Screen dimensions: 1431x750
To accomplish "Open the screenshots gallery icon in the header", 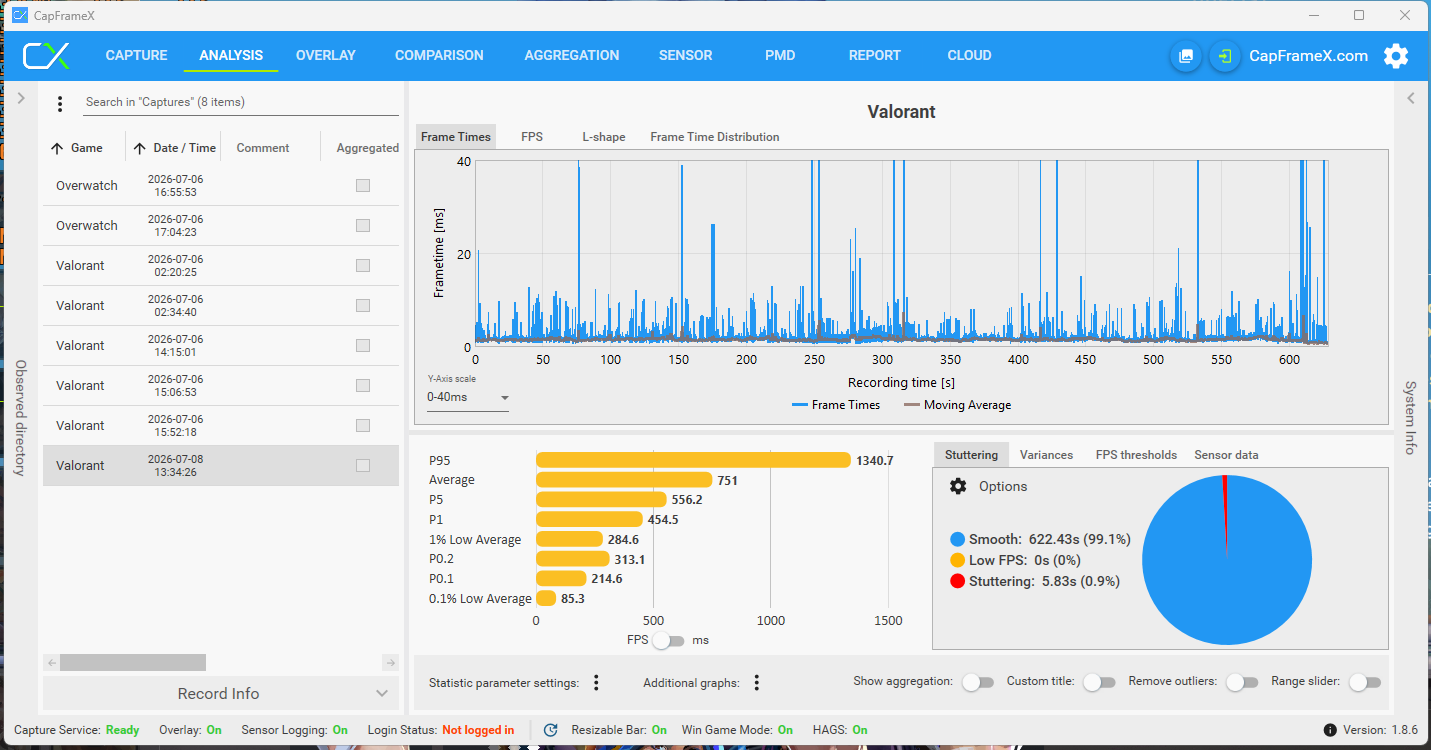I will [x=1186, y=56].
